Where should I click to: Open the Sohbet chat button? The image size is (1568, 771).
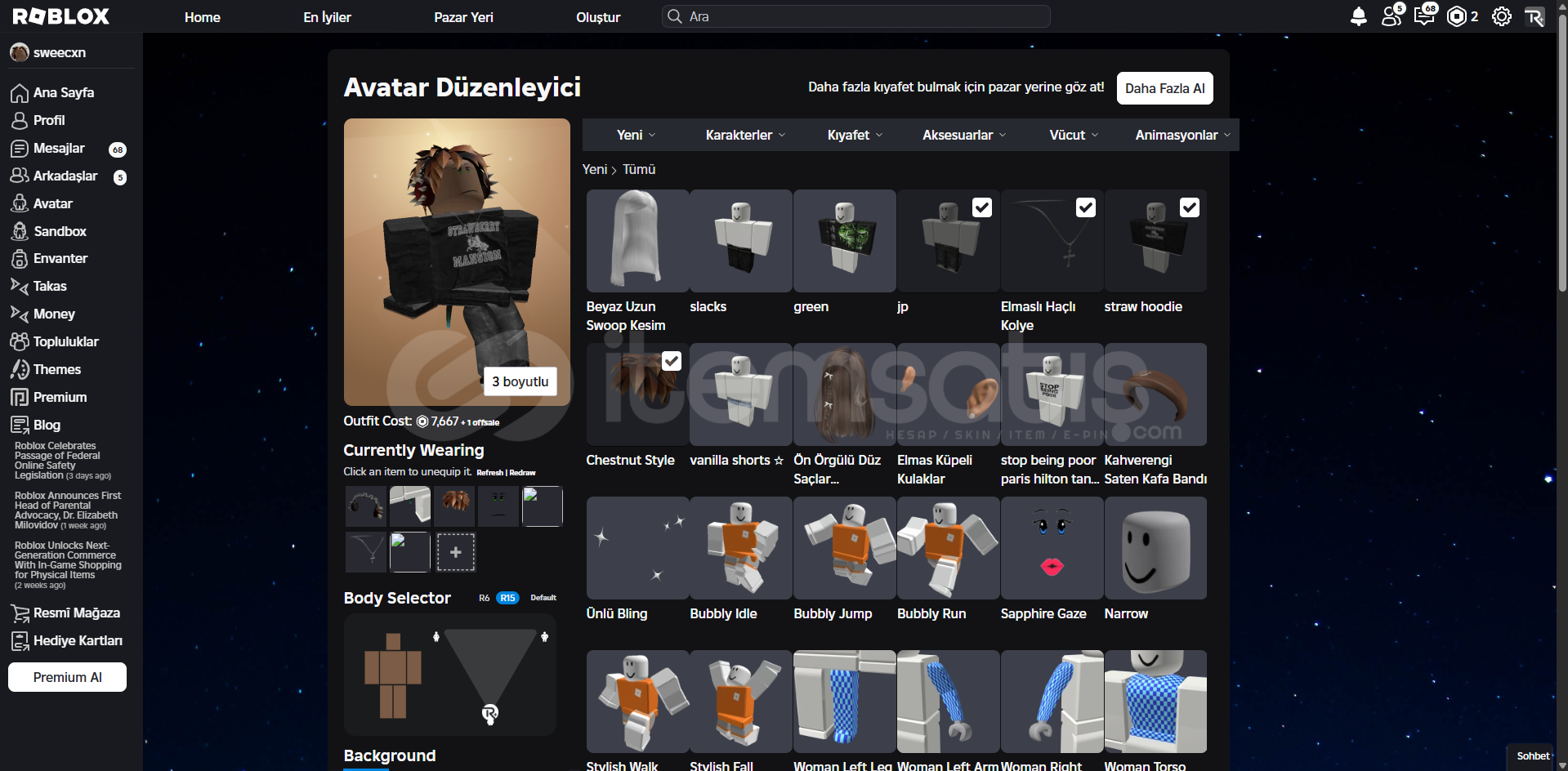(1532, 756)
